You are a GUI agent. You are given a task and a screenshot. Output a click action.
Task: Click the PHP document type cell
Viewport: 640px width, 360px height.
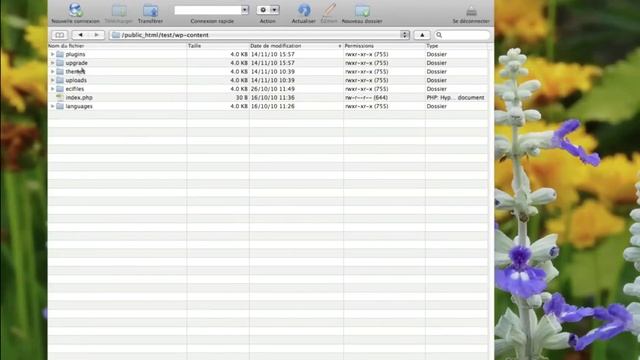pos(456,98)
